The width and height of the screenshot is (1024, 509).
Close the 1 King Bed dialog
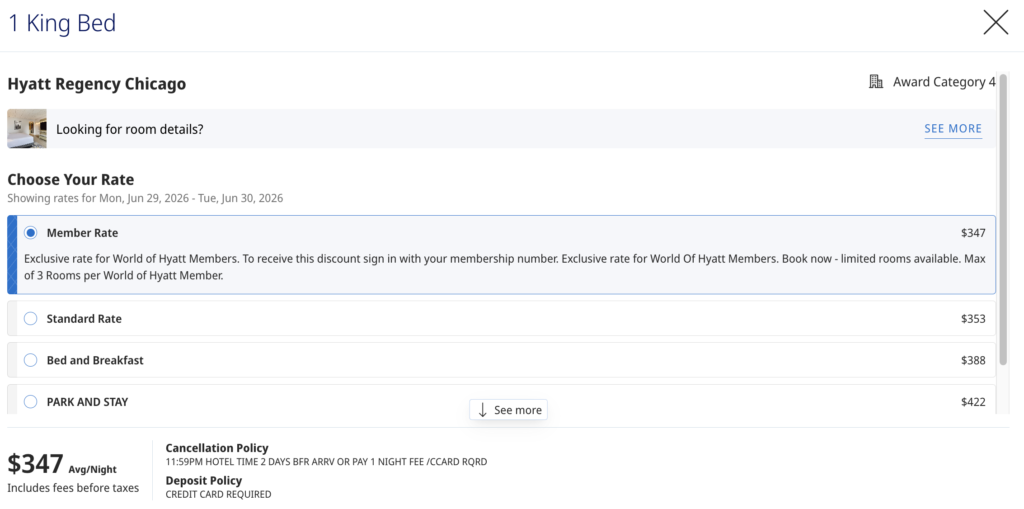[996, 23]
